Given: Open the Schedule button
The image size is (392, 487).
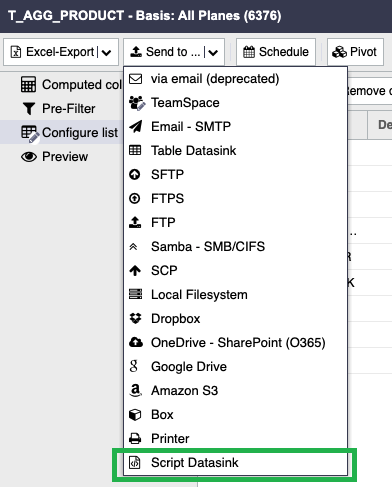Looking at the screenshot, I should coord(276,52).
